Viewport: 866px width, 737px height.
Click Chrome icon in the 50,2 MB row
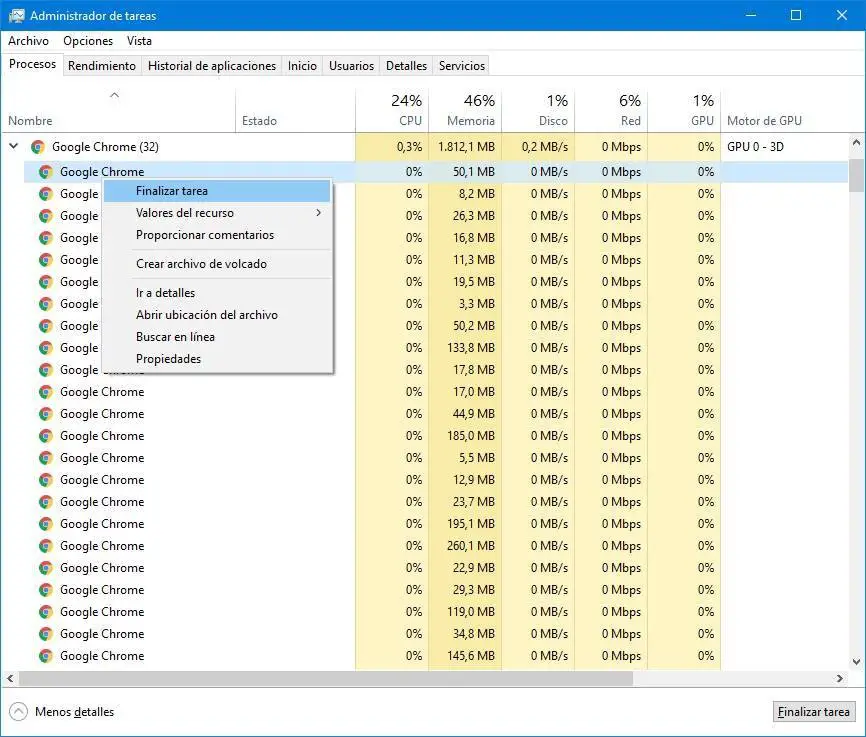pos(46,326)
